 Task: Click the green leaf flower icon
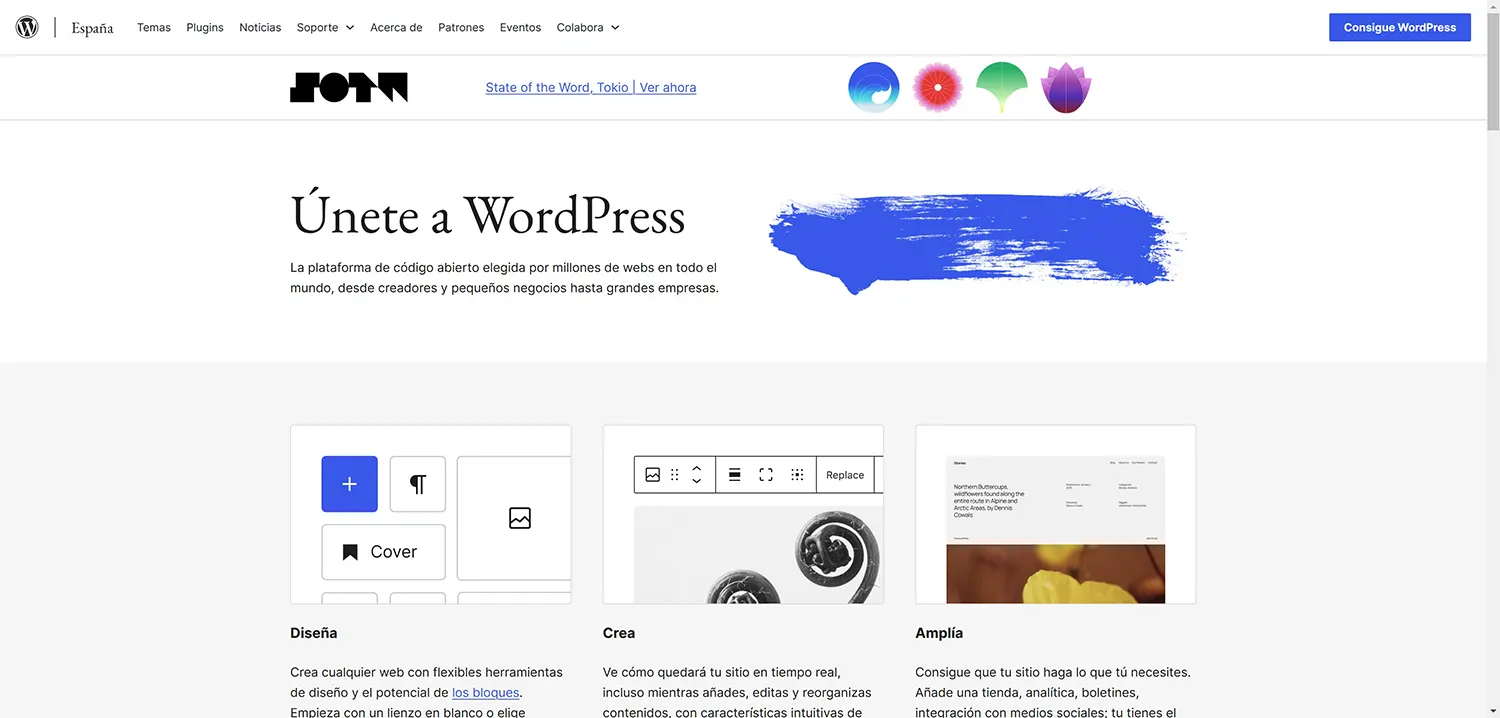(1001, 87)
